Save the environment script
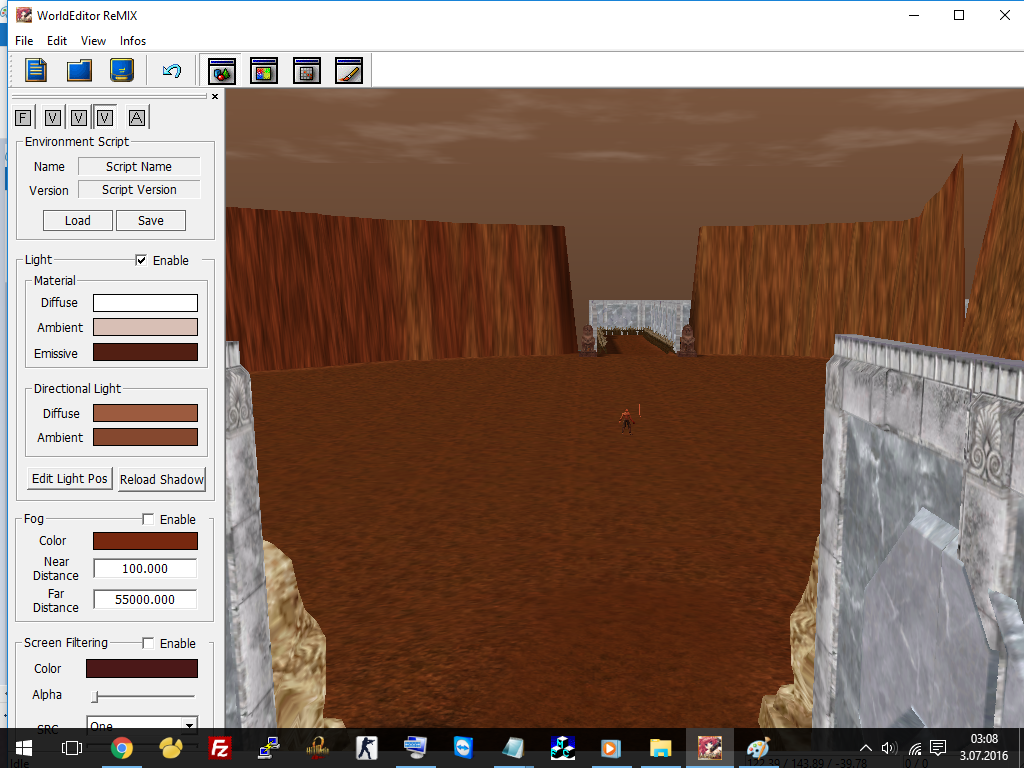This screenshot has width=1024, height=768. 151,221
